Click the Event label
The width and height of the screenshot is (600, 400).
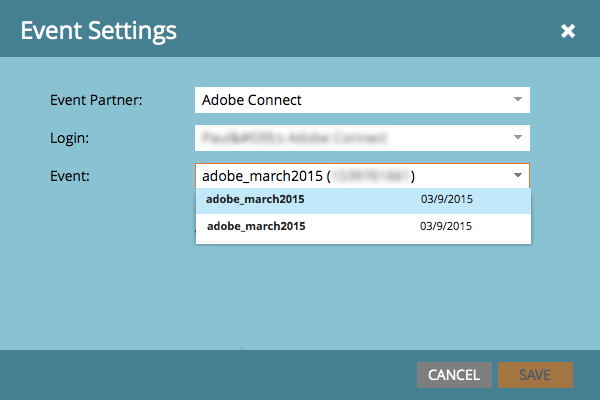(69, 176)
